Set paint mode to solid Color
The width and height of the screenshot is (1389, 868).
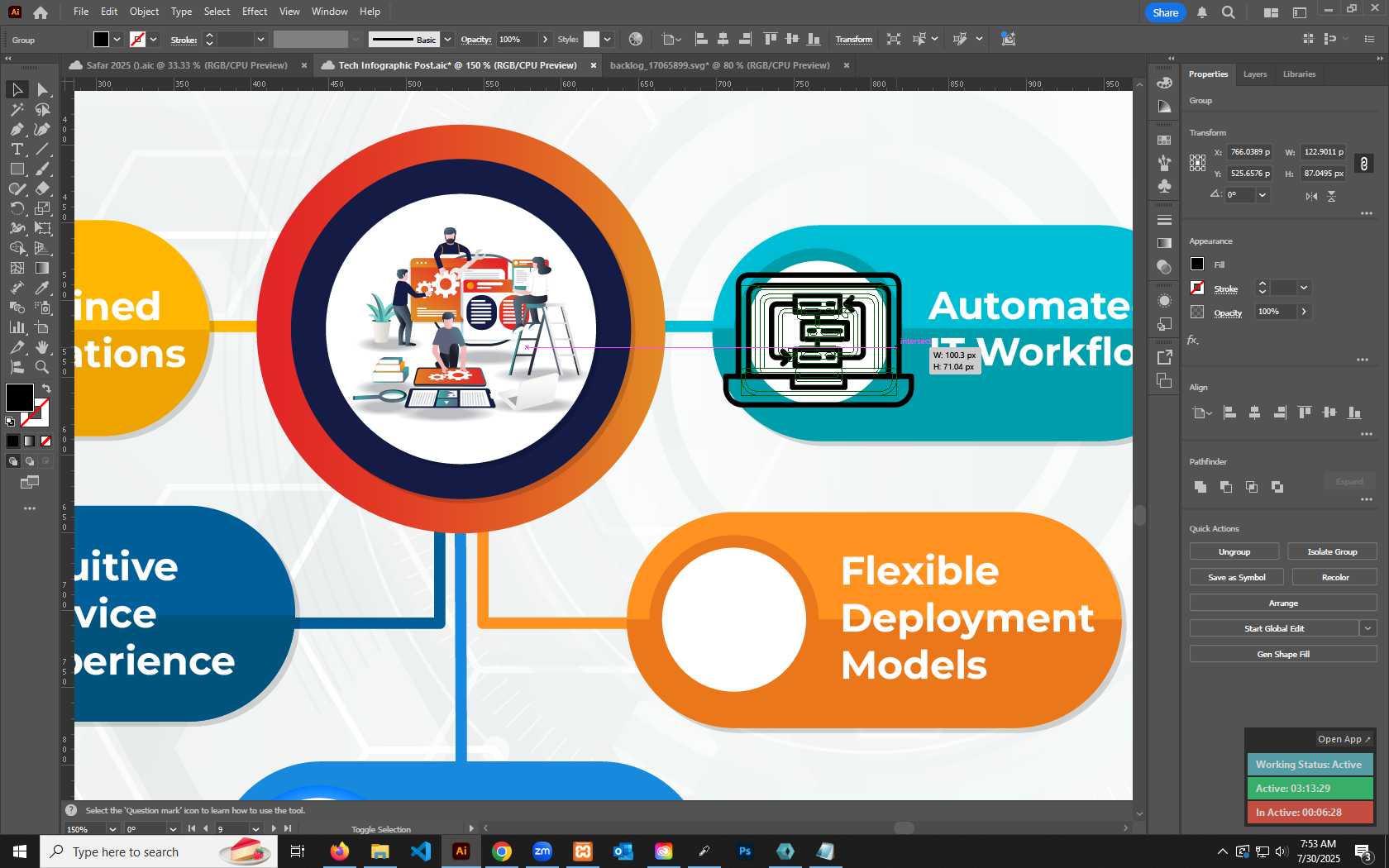[12, 441]
